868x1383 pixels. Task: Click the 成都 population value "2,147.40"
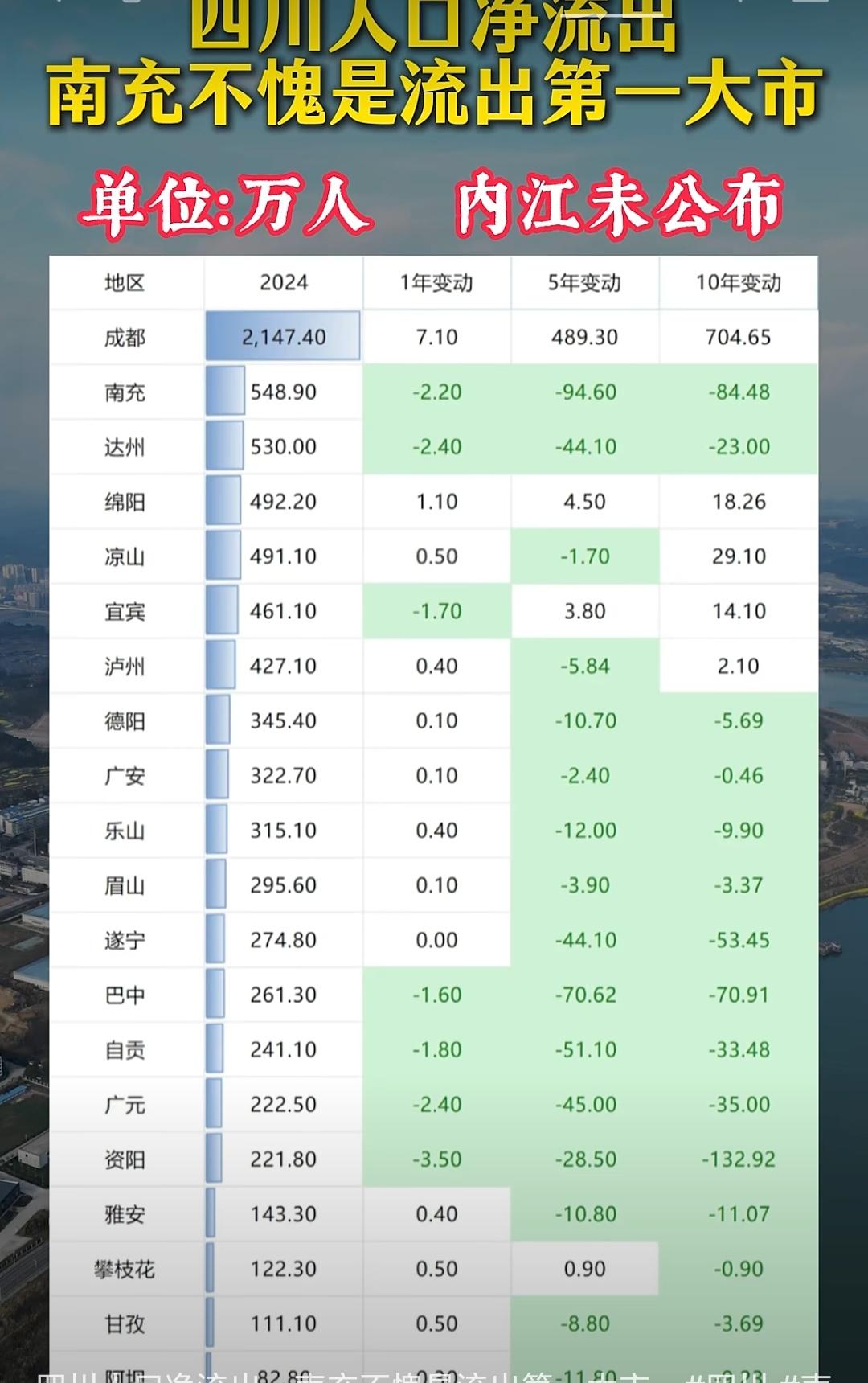284,337
